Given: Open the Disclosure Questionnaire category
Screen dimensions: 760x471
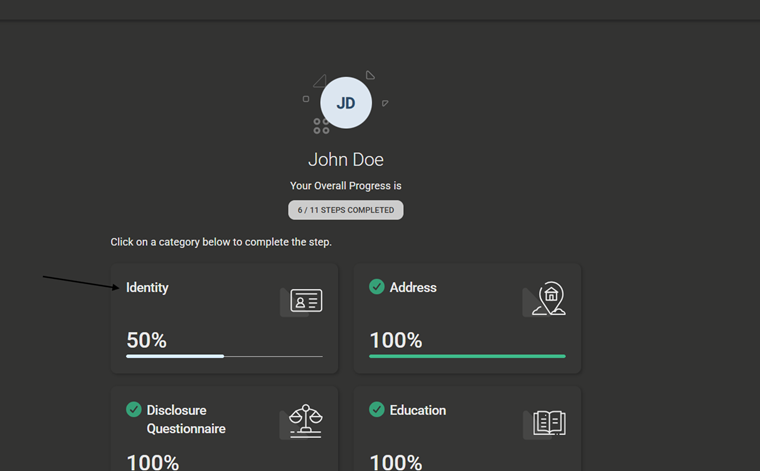Looking at the screenshot, I should (224, 428).
